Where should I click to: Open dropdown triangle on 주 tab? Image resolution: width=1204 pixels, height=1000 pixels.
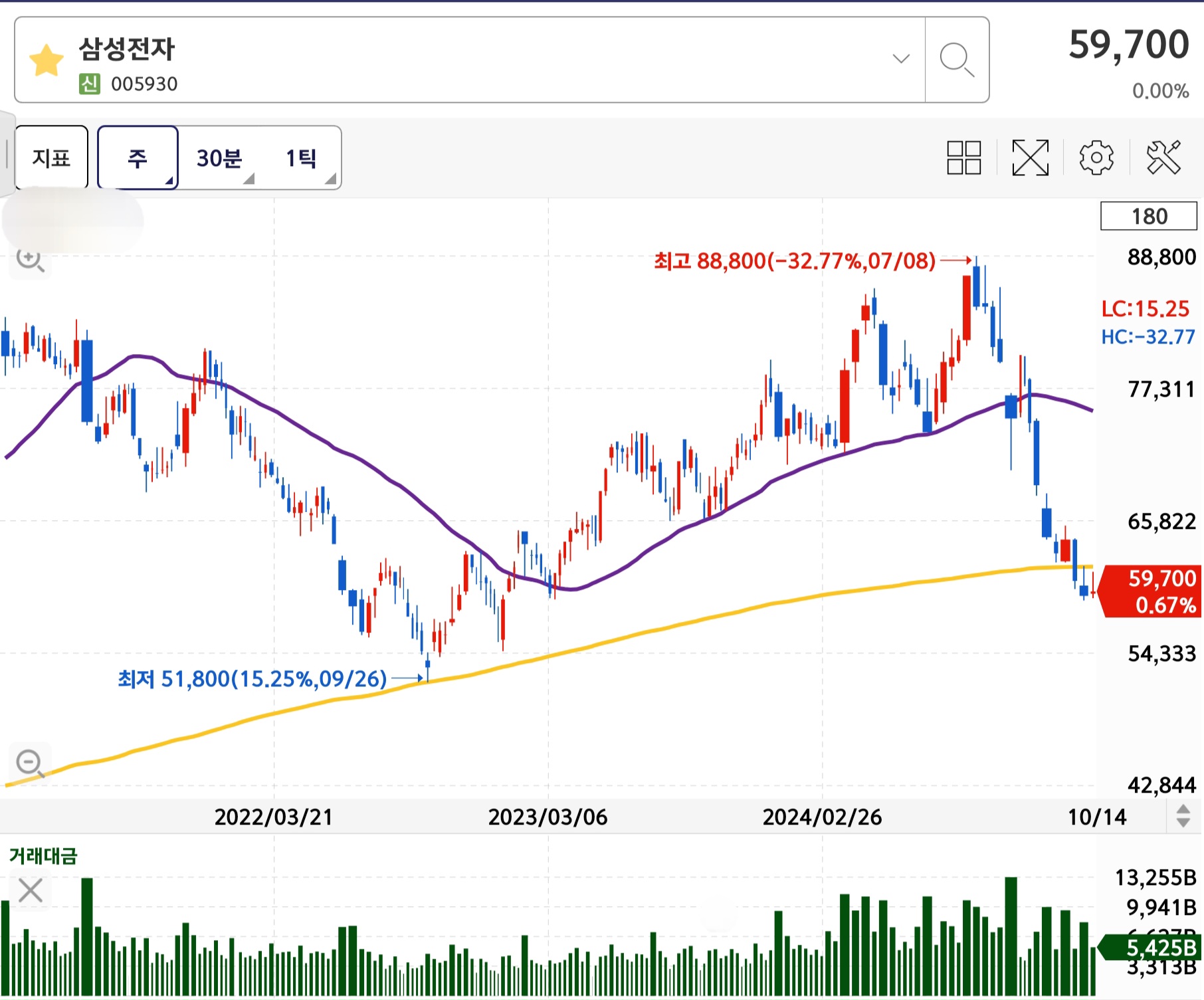[x=169, y=180]
